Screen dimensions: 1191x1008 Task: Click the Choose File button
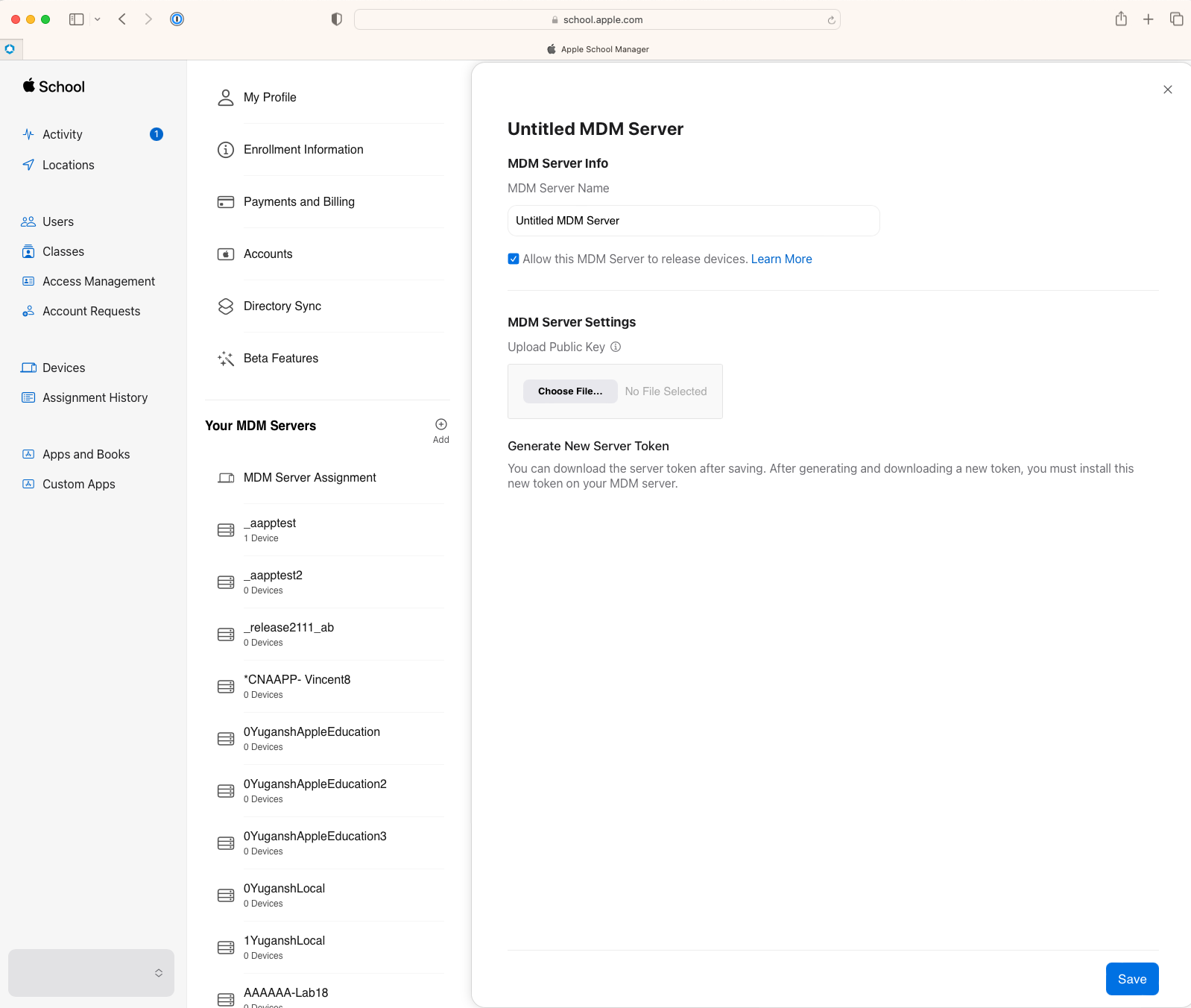click(x=570, y=391)
